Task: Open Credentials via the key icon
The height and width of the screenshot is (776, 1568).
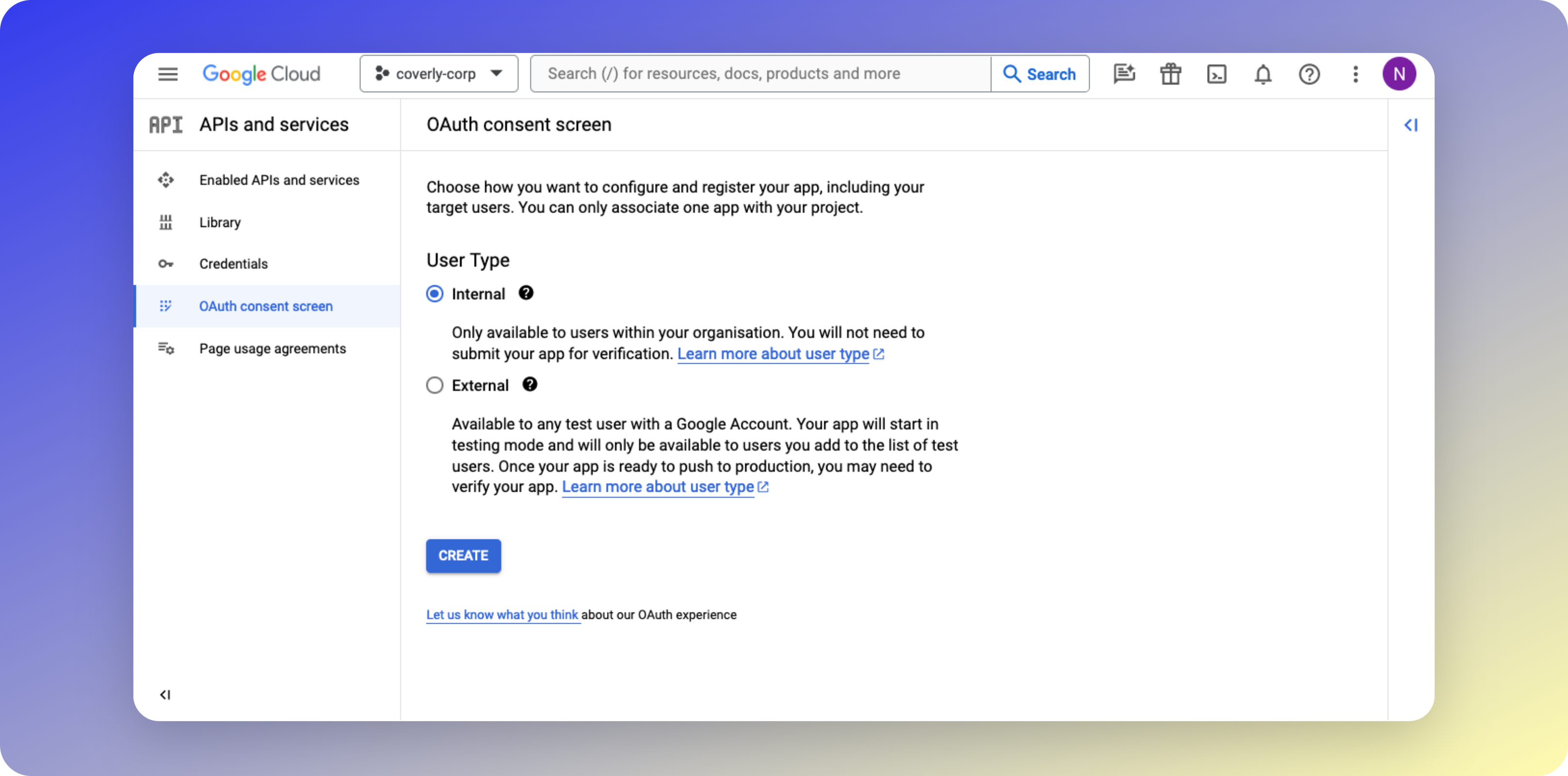Action: [165, 263]
